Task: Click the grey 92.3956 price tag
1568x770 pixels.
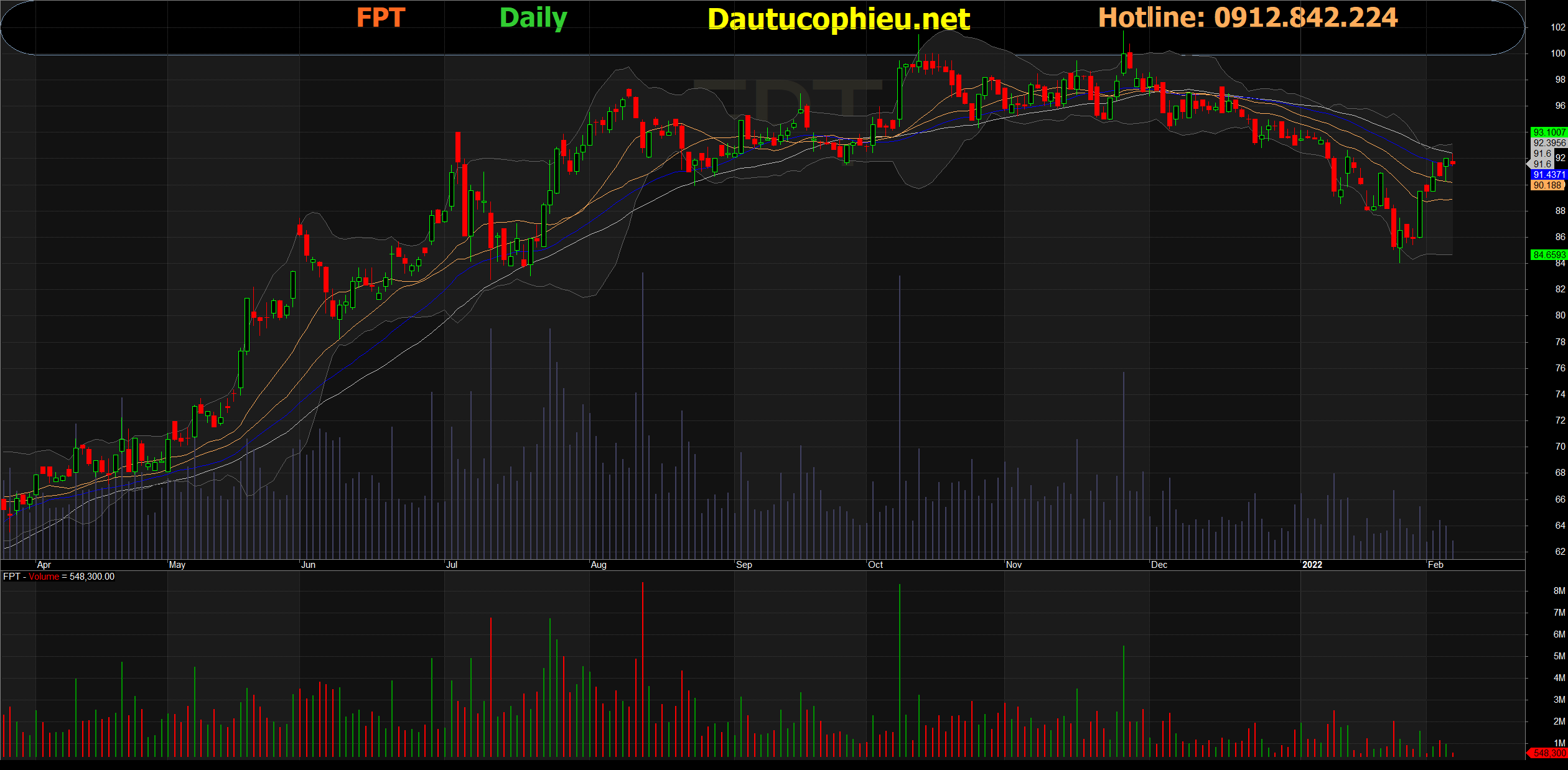Action: [x=1549, y=143]
